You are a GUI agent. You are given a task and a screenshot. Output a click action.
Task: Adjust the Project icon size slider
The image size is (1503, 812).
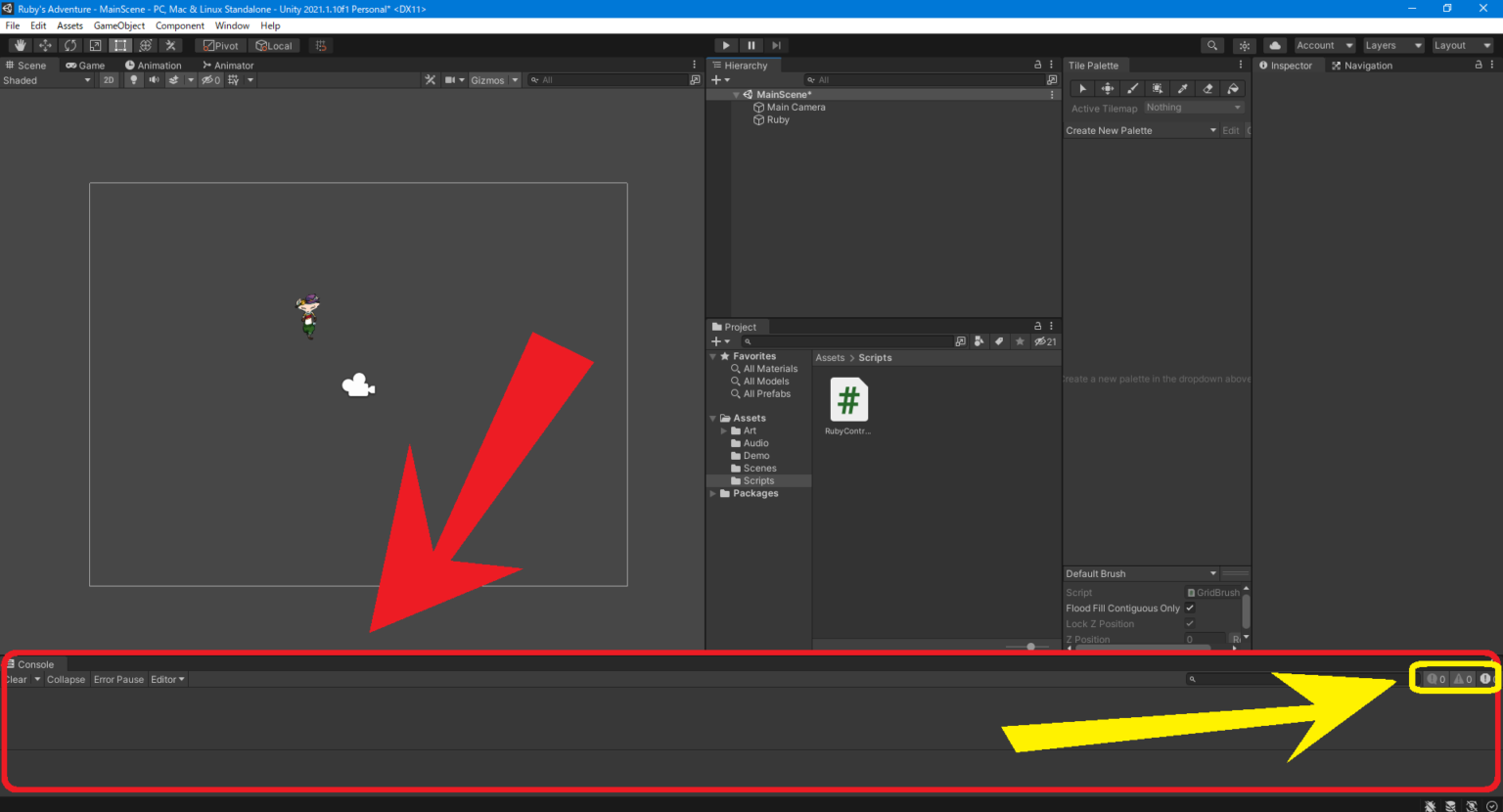tap(1030, 647)
